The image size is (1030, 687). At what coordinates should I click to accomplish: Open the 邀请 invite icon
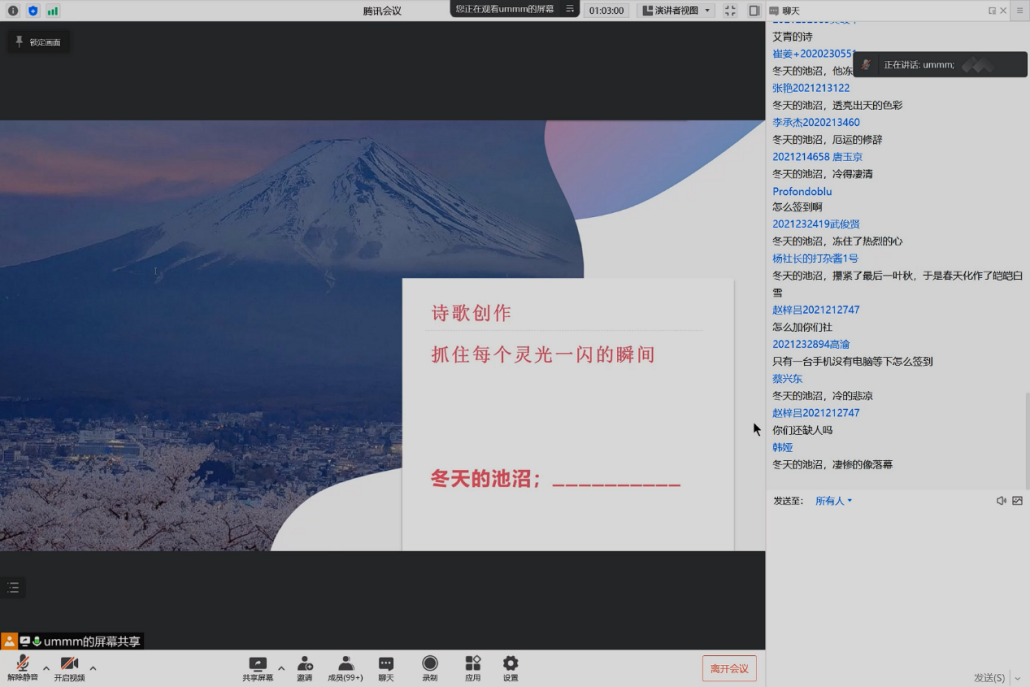304,667
